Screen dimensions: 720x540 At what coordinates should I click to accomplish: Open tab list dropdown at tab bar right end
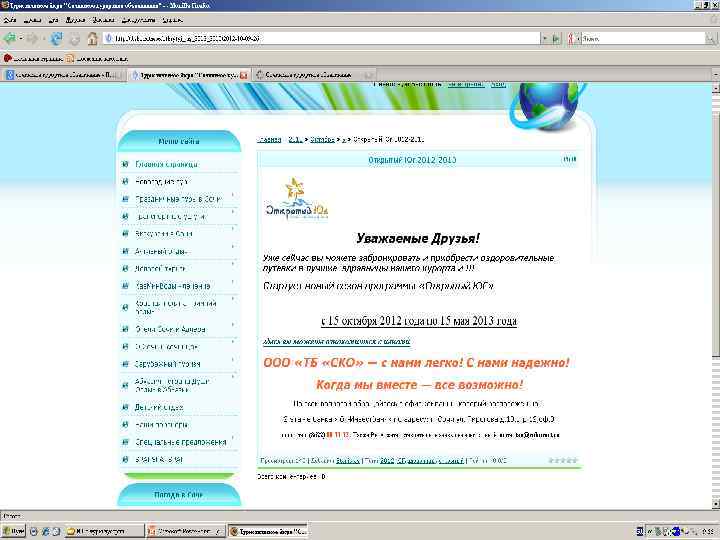(x=715, y=75)
